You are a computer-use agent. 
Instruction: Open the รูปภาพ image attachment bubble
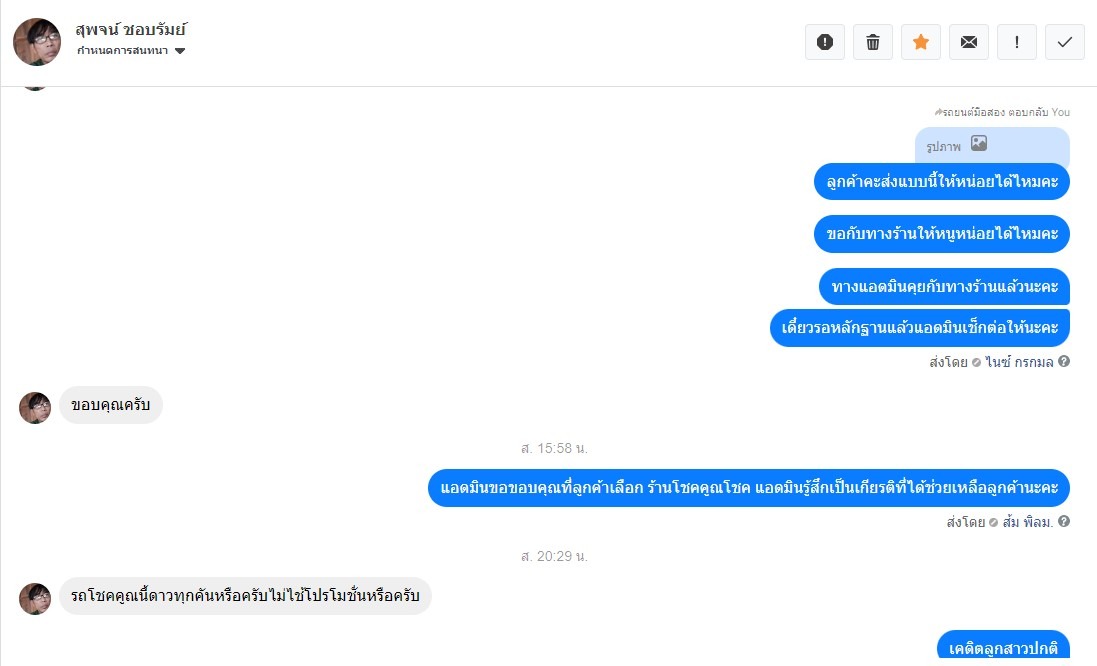[x=992, y=146]
